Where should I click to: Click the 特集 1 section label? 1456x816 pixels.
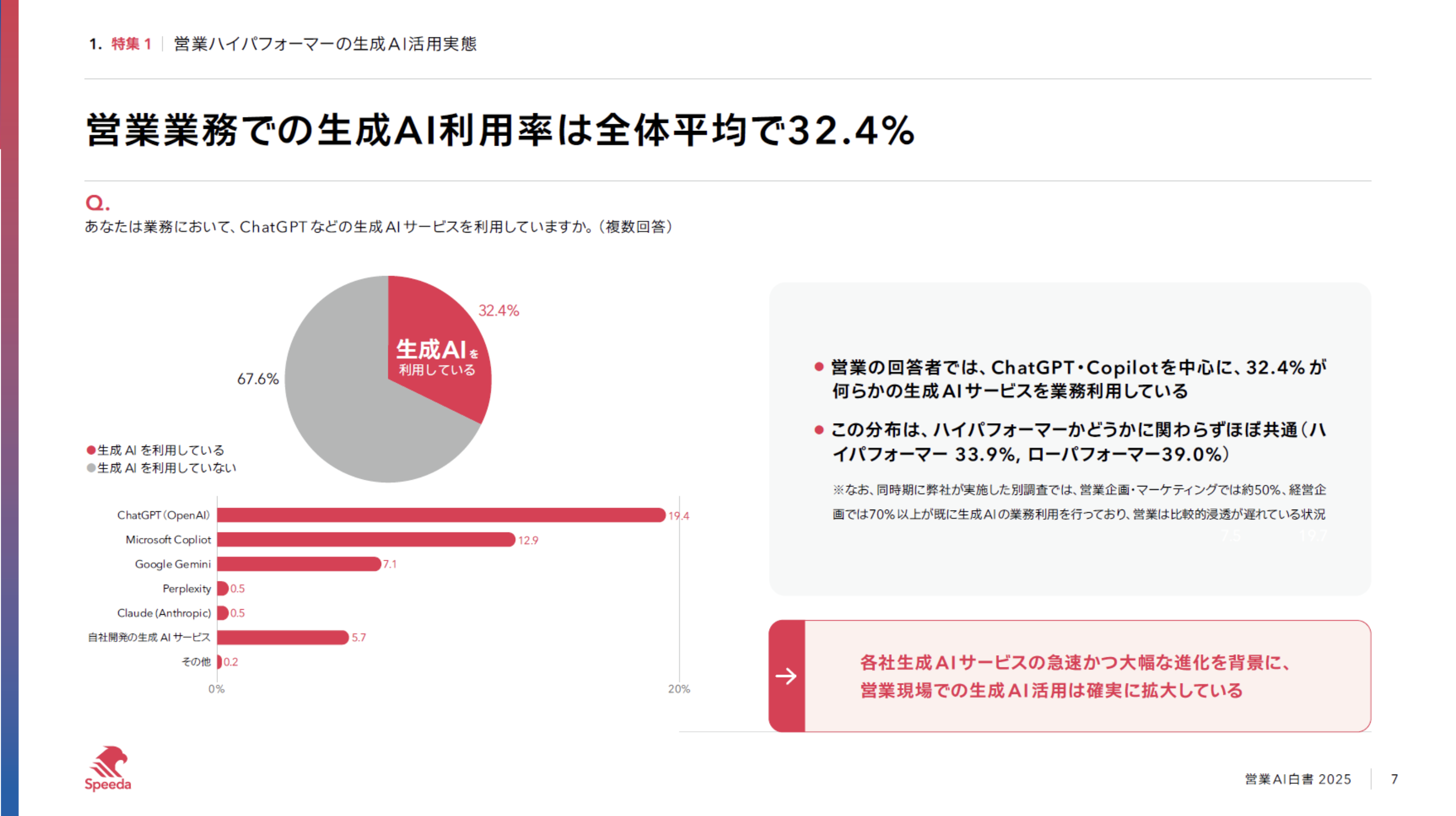coord(131,44)
